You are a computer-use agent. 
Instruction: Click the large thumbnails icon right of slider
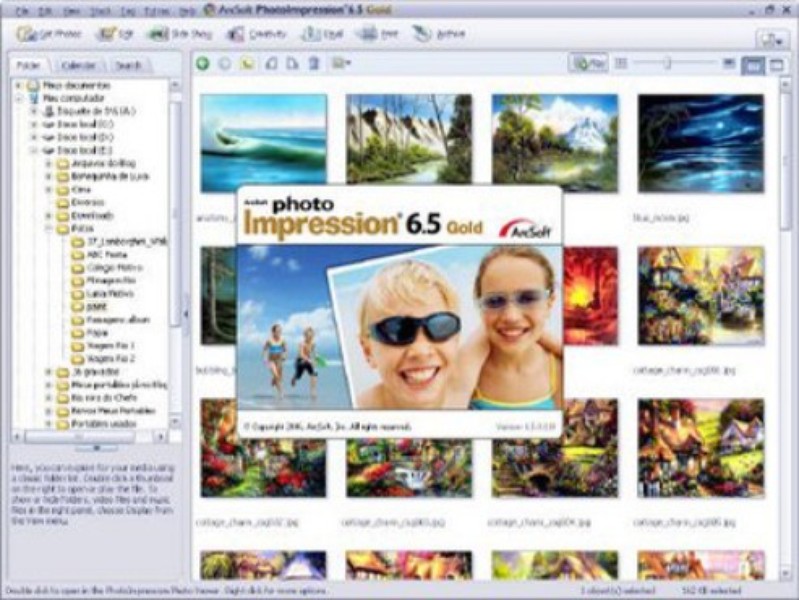click(x=729, y=63)
